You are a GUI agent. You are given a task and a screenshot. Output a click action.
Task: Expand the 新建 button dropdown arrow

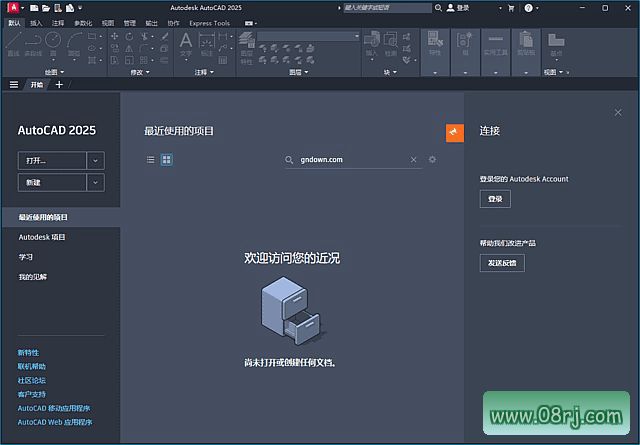pos(95,182)
